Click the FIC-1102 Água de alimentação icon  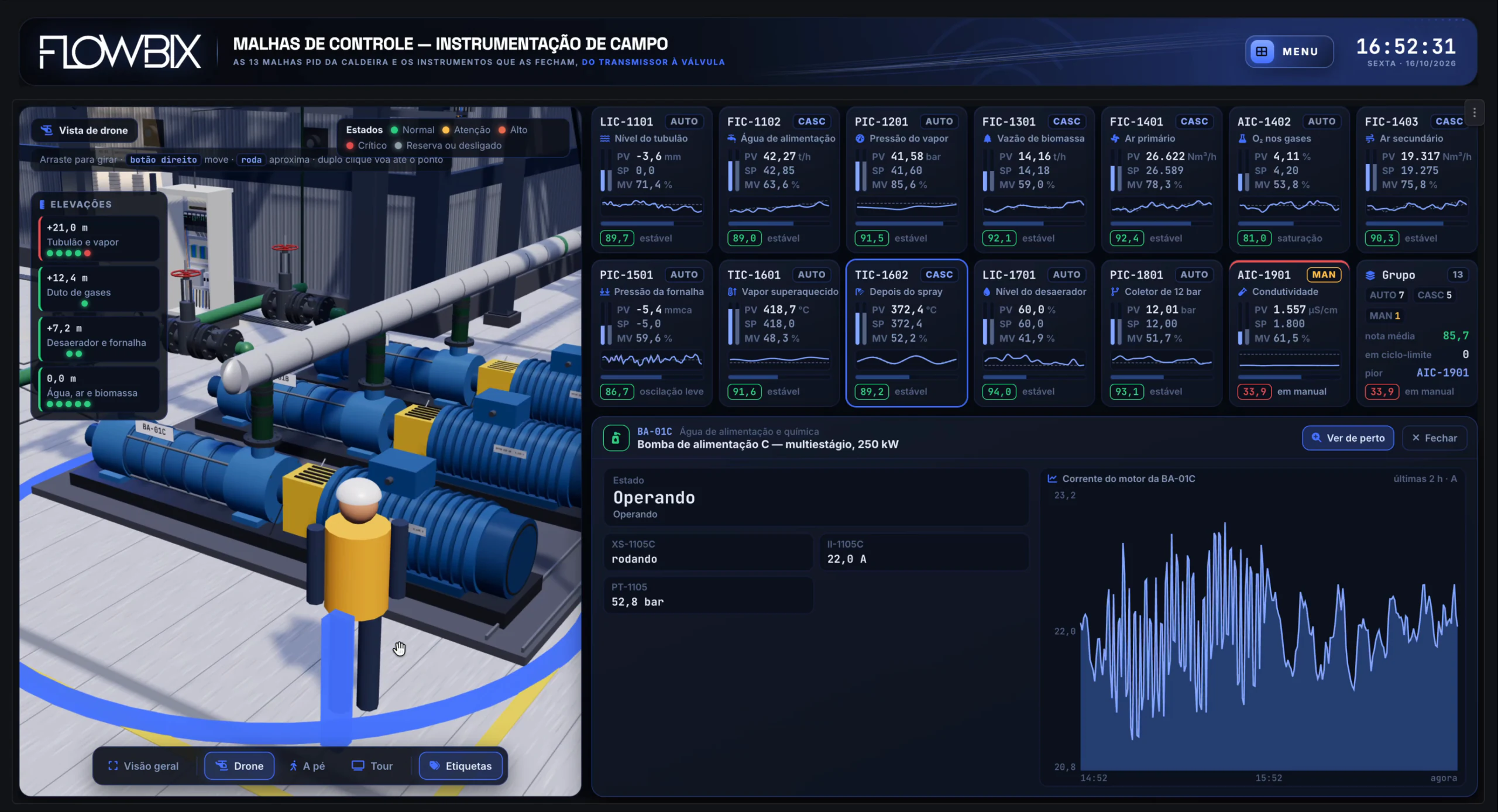(x=731, y=139)
